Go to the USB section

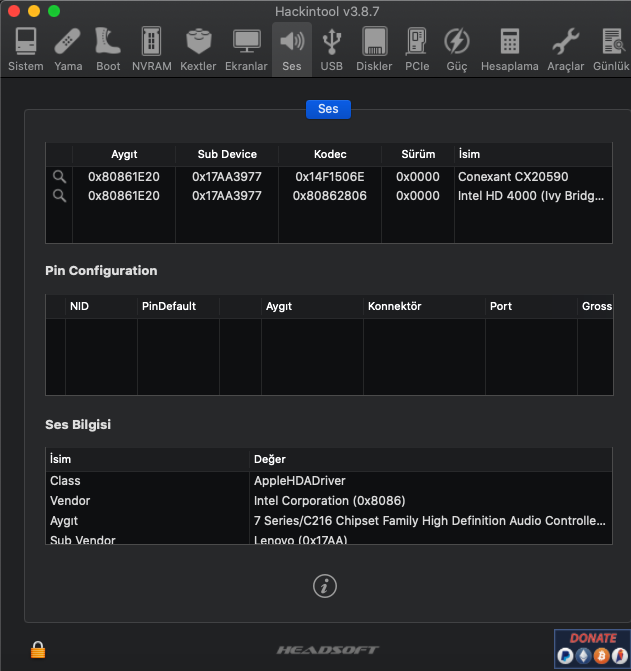[331, 49]
